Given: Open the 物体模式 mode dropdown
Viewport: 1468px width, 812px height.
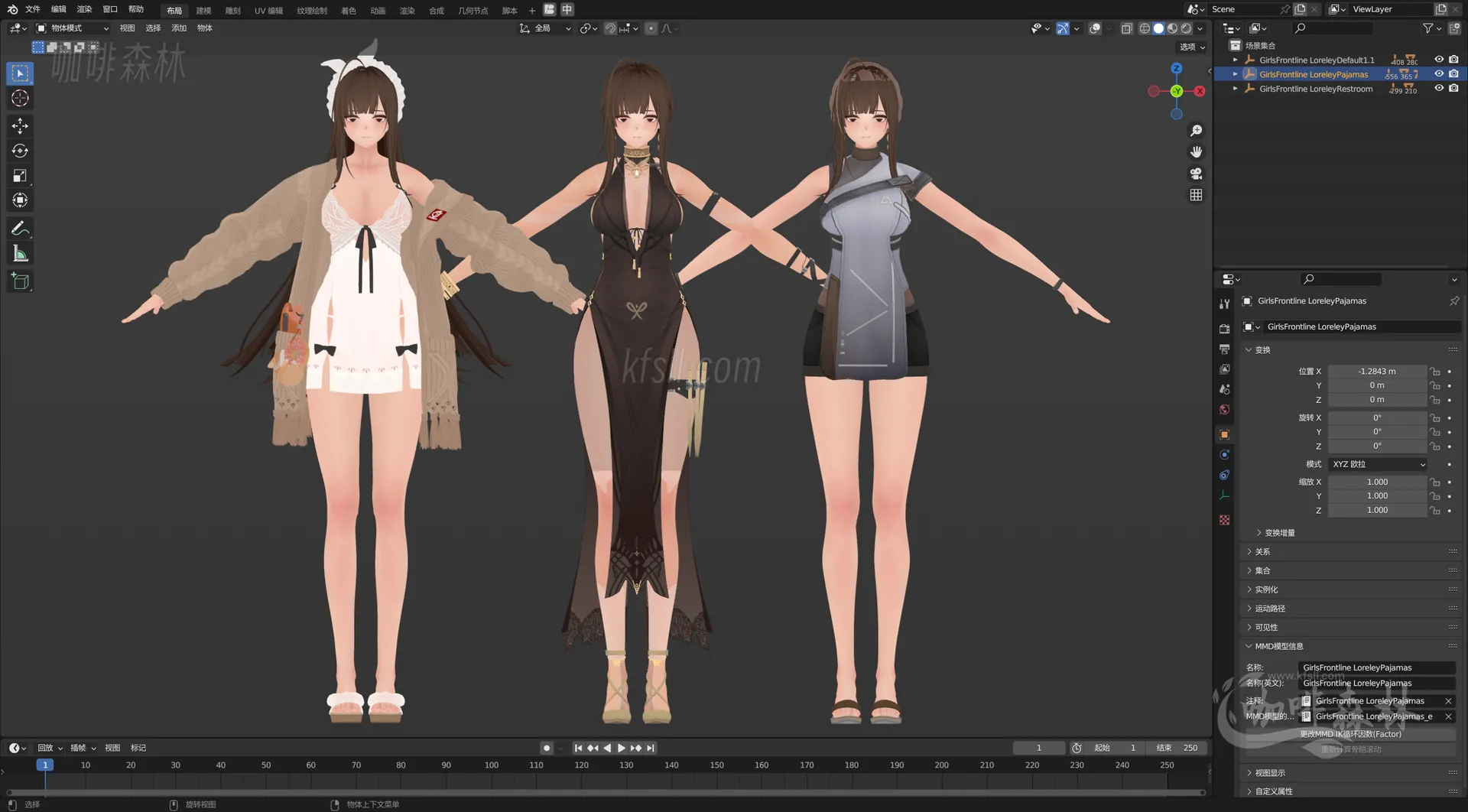Looking at the screenshot, I should click(73, 28).
